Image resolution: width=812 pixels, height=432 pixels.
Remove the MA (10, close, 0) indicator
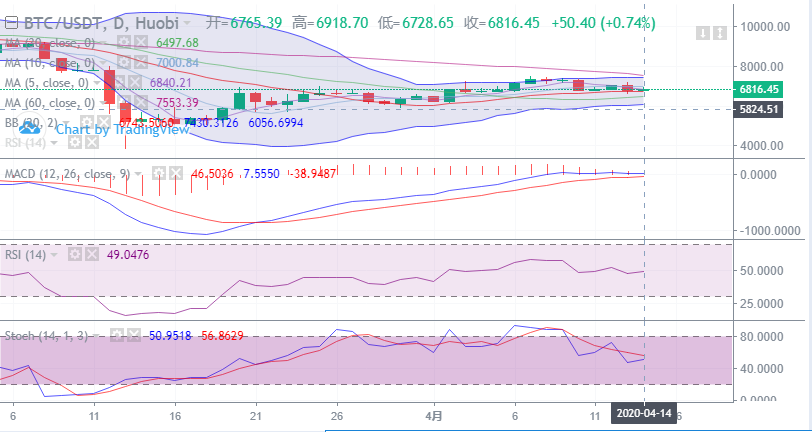[x=141, y=63]
